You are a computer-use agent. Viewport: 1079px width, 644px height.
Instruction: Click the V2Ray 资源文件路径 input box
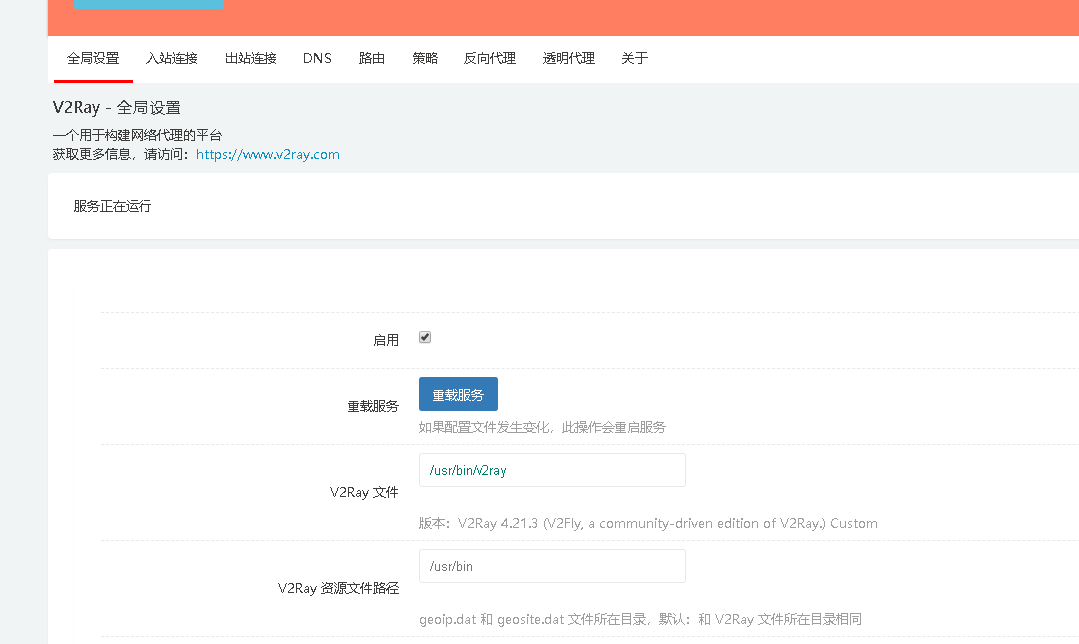pos(552,566)
